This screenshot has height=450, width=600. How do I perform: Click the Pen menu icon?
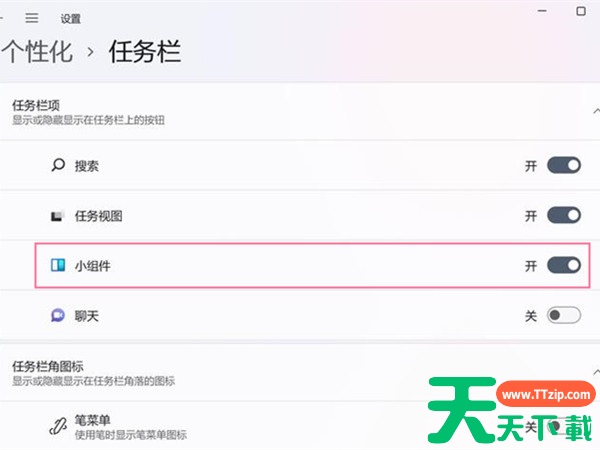point(58,426)
